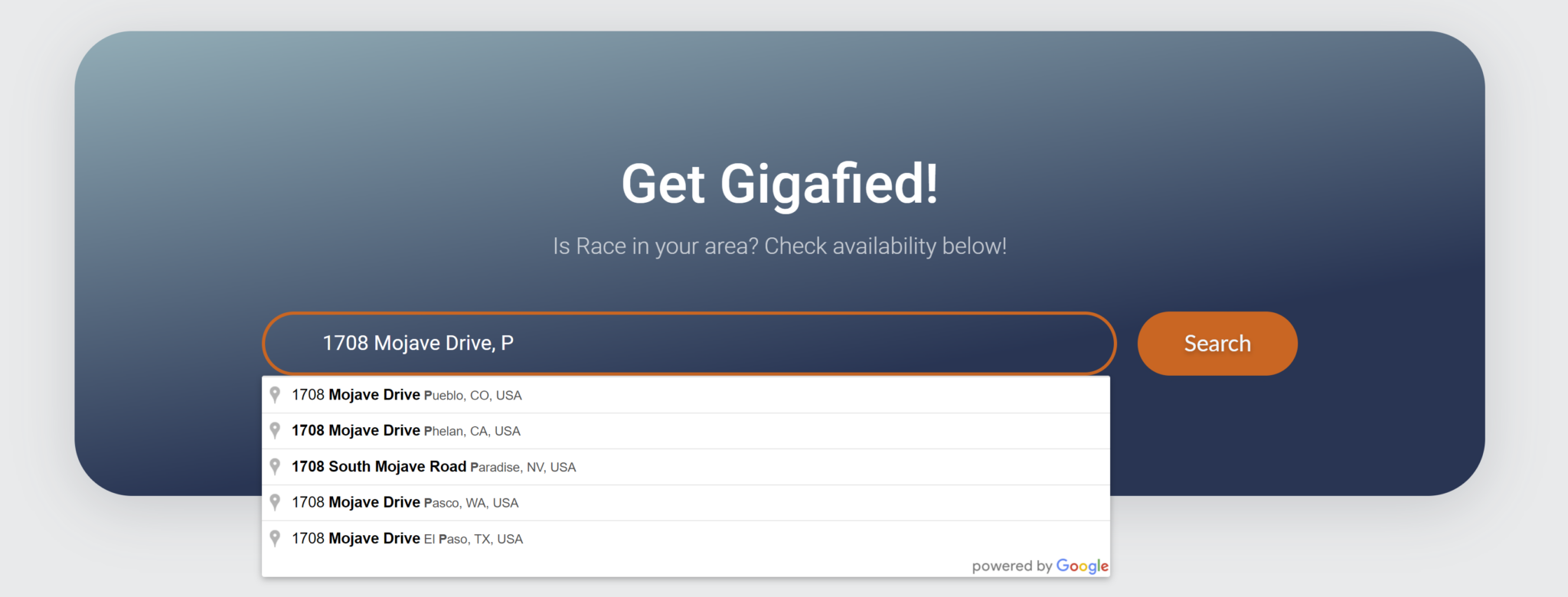This screenshot has width=1568, height=597.
Task: Click the powered by Google logo
Action: 1082,566
